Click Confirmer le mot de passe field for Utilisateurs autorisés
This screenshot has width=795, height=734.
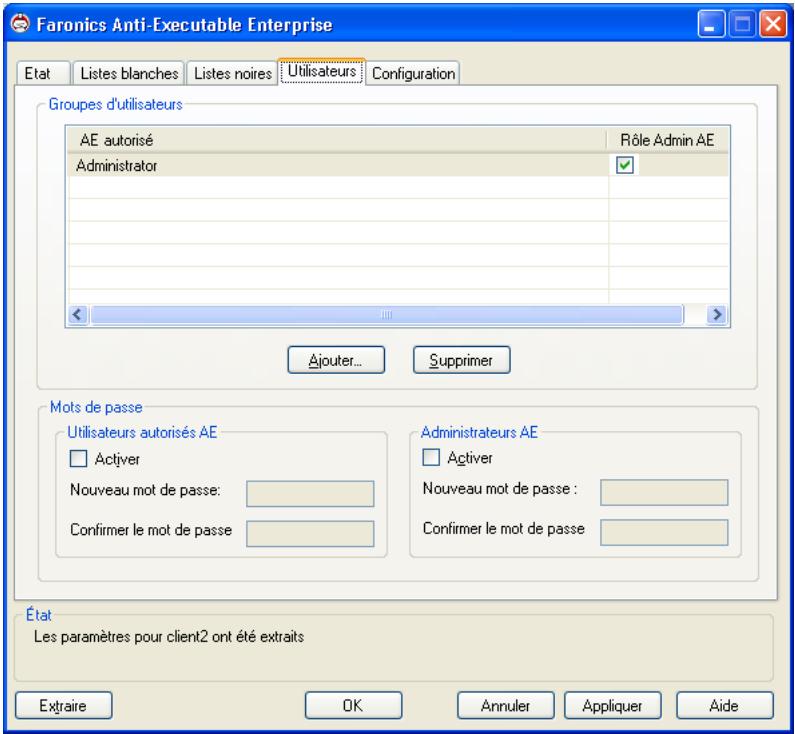tap(310, 534)
